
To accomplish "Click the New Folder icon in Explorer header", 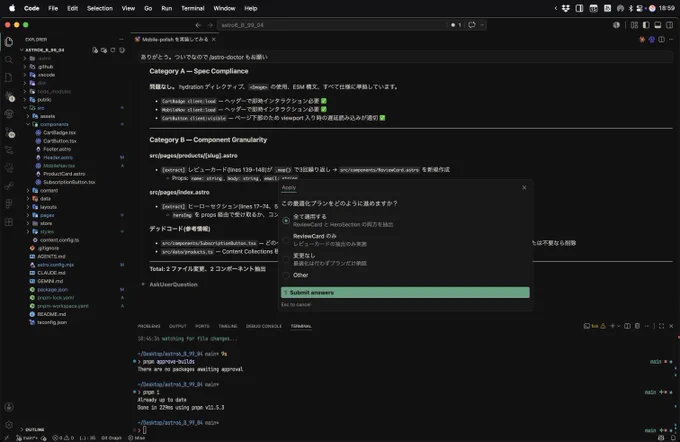I will pos(104,50).
